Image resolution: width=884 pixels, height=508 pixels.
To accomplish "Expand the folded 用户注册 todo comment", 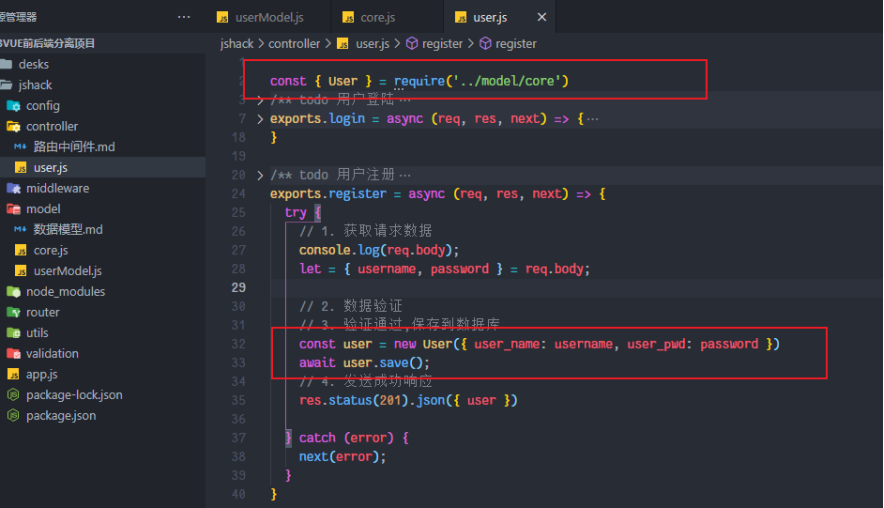I will click(260, 175).
